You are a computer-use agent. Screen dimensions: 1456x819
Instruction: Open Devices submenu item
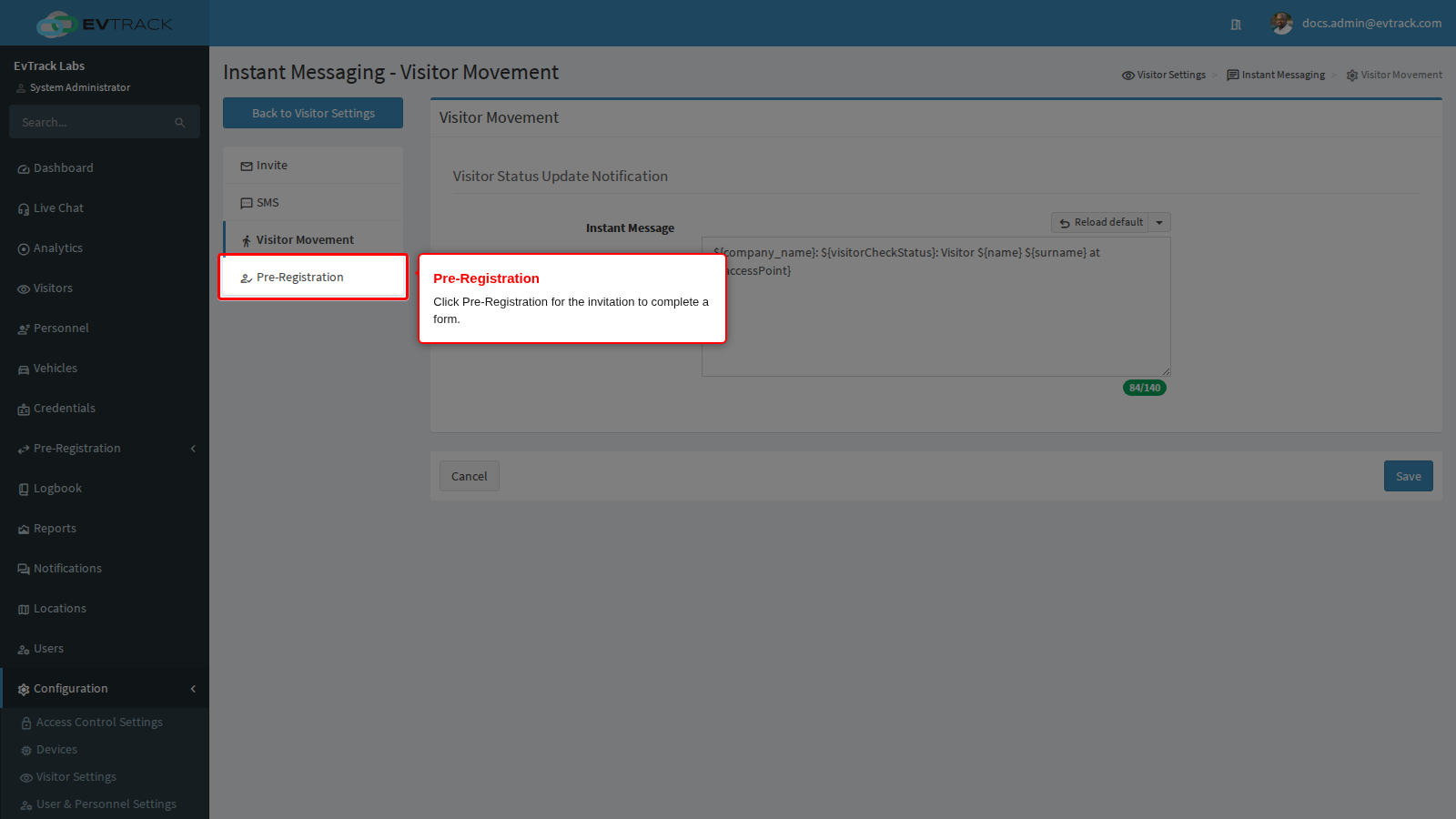click(105, 750)
